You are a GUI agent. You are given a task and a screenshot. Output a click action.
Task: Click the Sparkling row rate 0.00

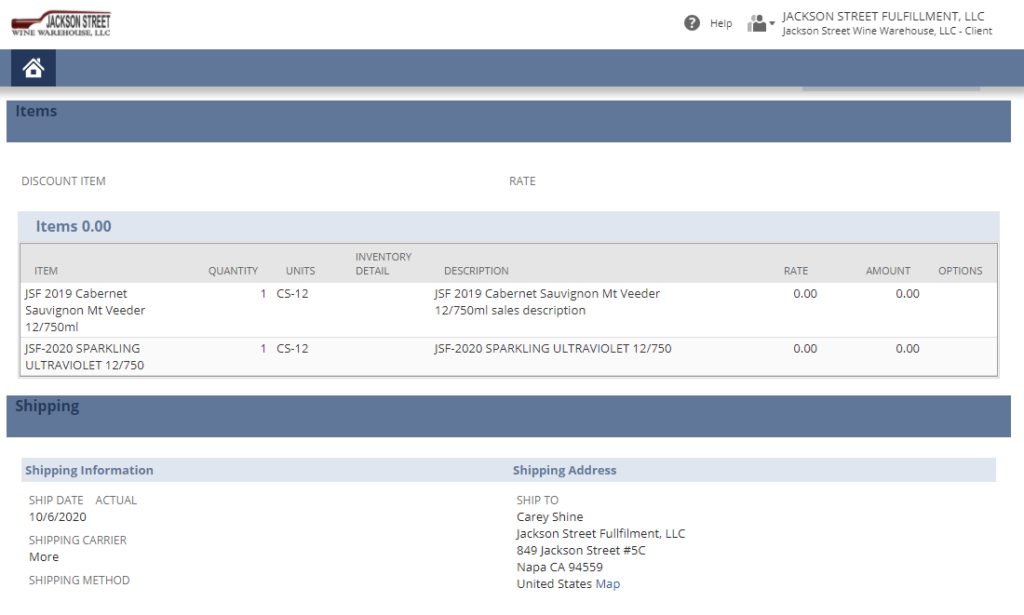pyautogui.click(x=805, y=349)
